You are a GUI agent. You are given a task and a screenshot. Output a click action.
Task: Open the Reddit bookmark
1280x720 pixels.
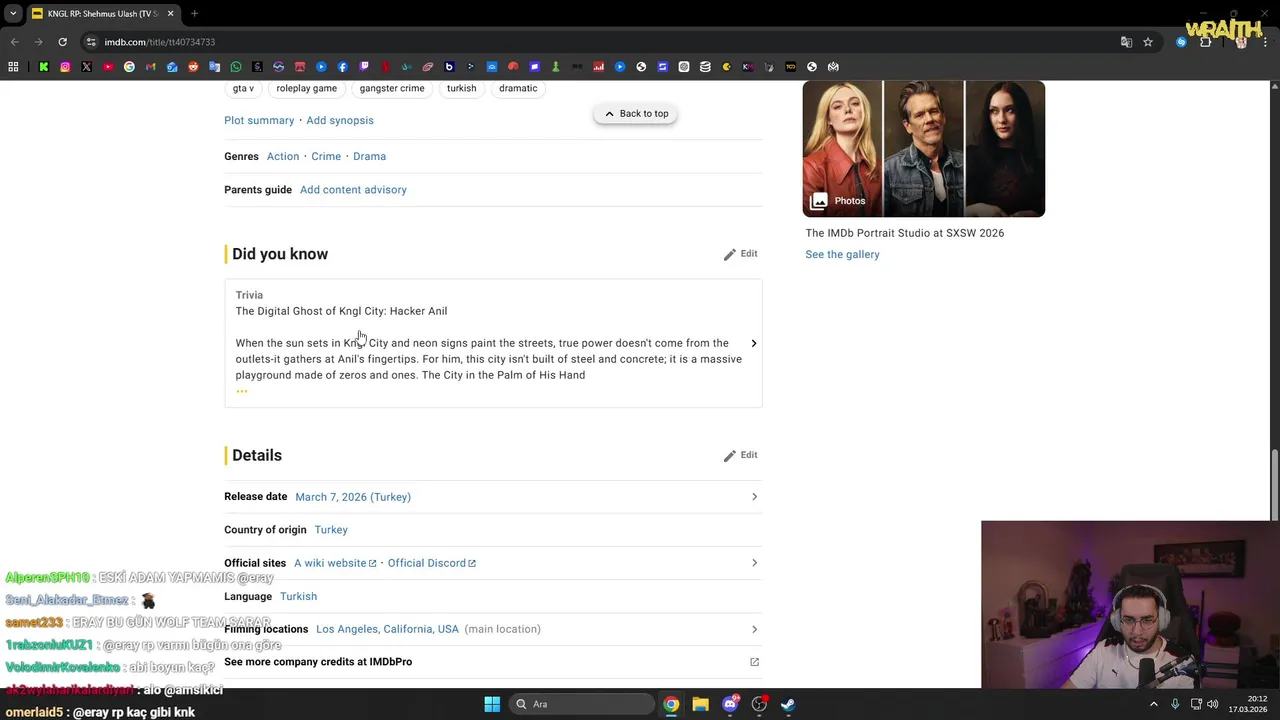coord(193,67)
